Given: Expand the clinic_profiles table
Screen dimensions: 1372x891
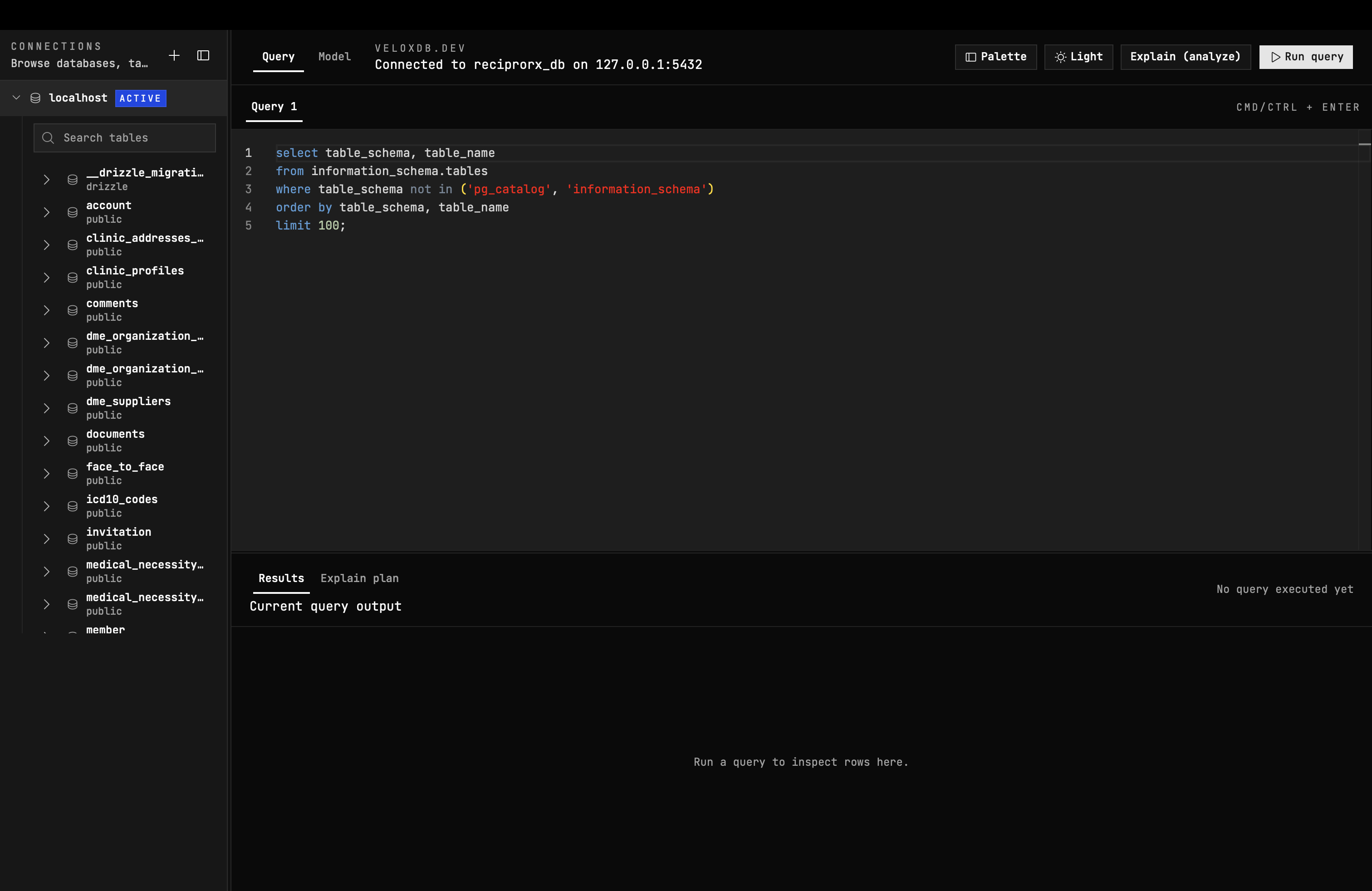Looking at the screenshot, I should coord(47,278).
